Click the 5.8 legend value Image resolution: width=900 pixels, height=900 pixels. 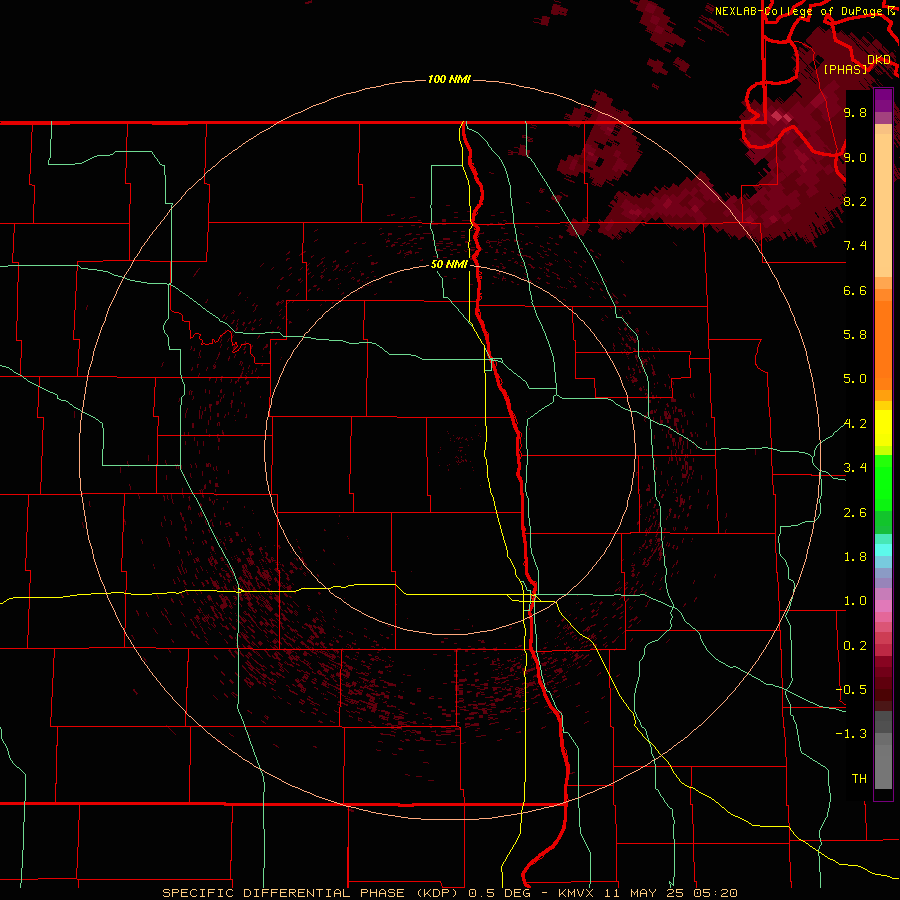pos(855,335)
